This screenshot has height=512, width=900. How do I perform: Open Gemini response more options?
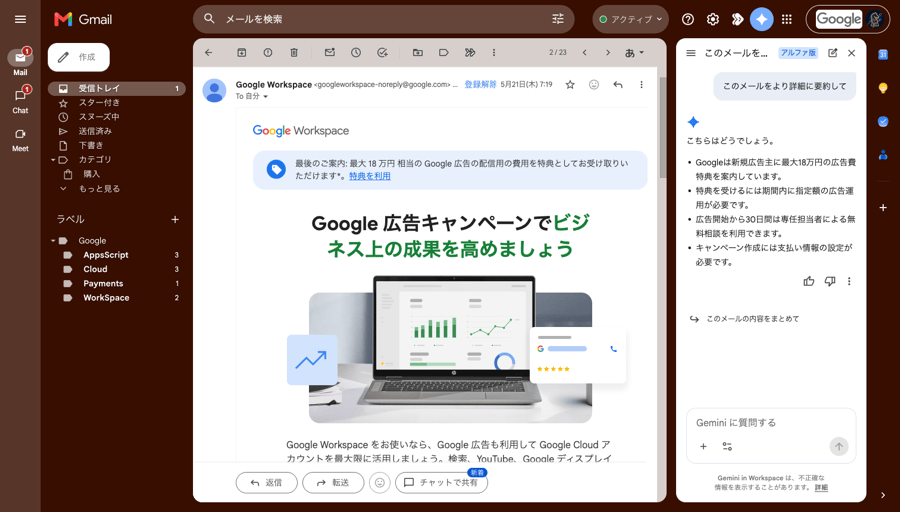[849, 281]
